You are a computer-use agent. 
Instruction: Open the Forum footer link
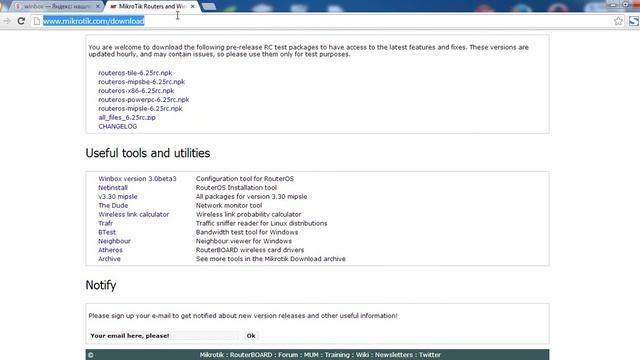tap(288, 355)
